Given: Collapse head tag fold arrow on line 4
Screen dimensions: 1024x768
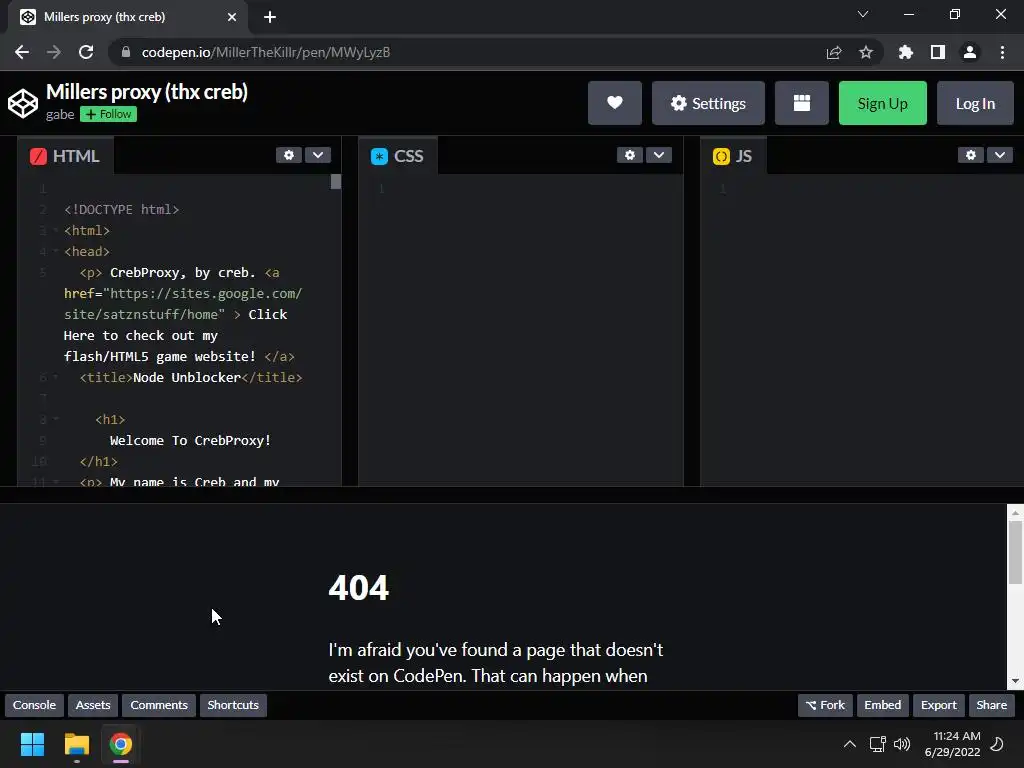Looking at the screenshot, I should coord(56,251).
